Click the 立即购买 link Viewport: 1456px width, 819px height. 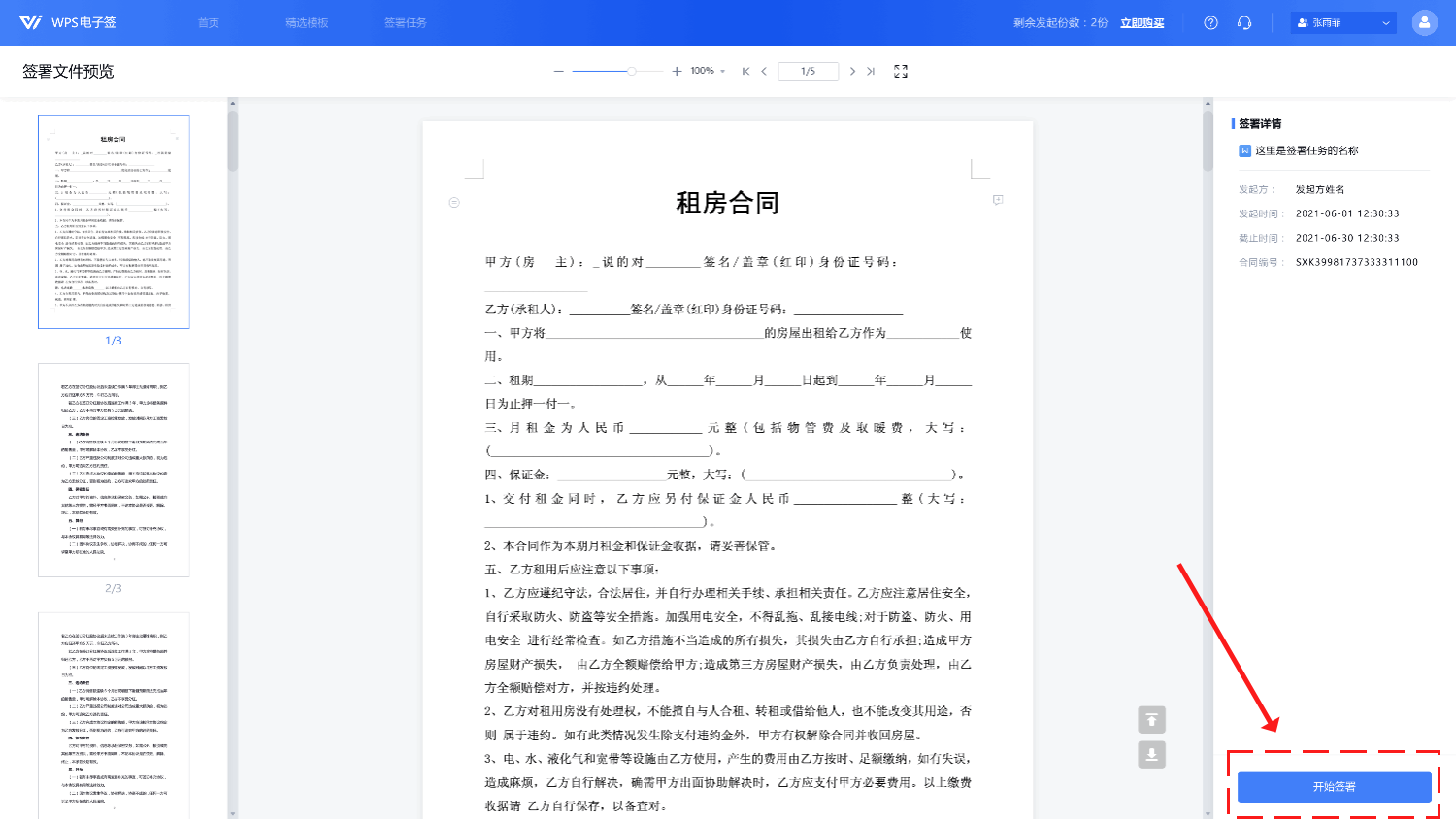click(x=1142, y=22)
